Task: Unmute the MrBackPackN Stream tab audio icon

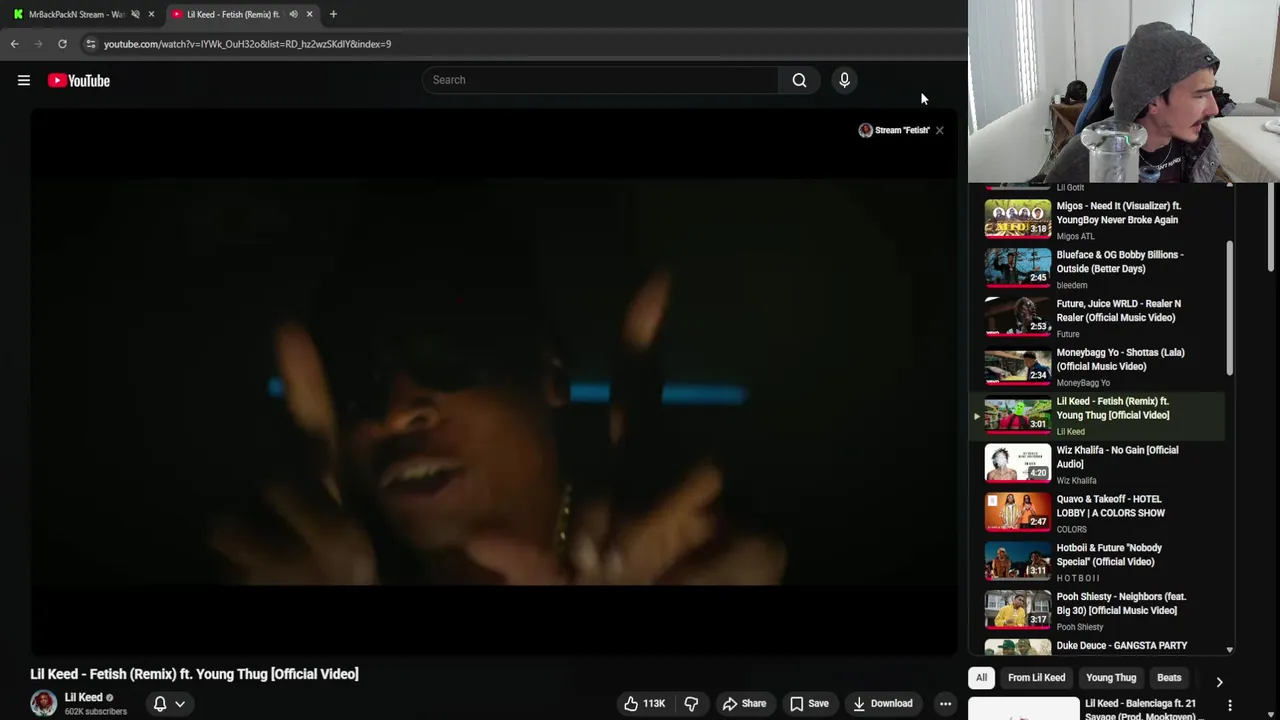Action: pos(135,14)
